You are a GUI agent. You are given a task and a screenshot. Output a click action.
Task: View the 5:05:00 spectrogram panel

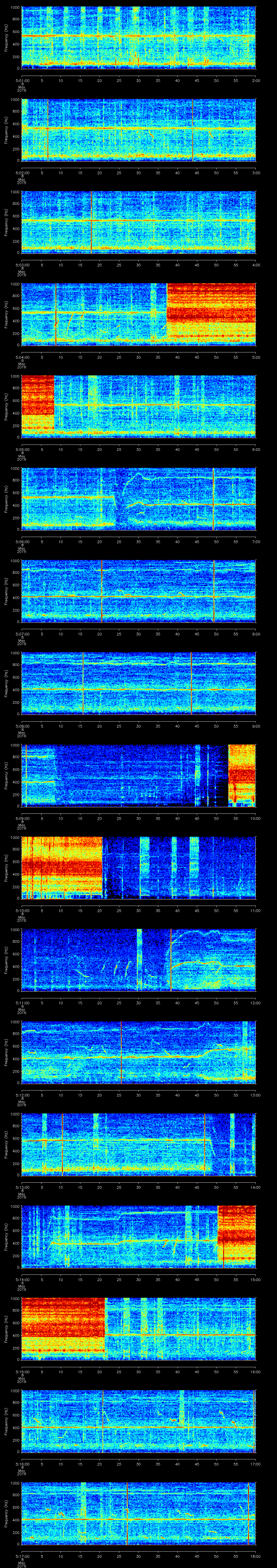(x=138, y=407)
